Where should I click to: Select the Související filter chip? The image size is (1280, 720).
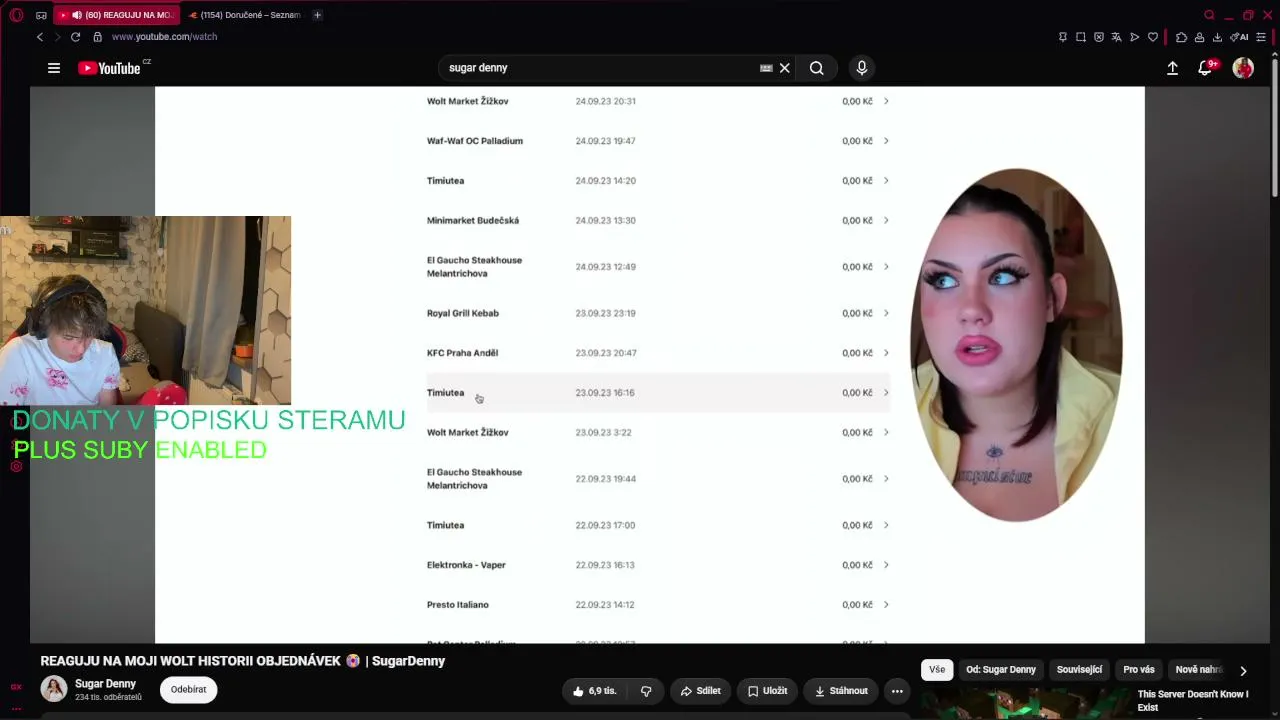[x=1079, y=670]
